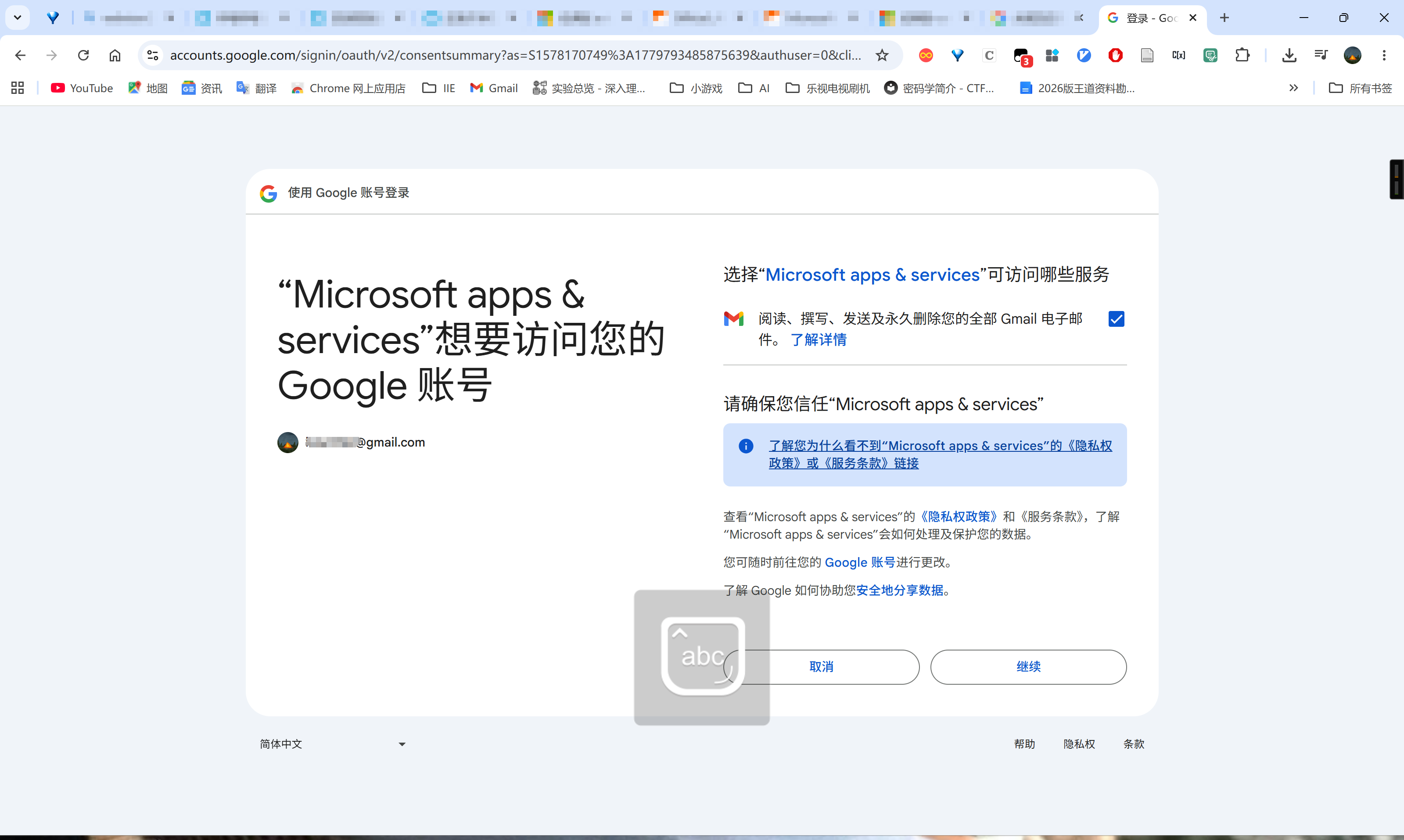Image resolution: width=1404 pixels, height=840 pixels.
Task: Click the 继续 button
Action: pos(1028,667)
